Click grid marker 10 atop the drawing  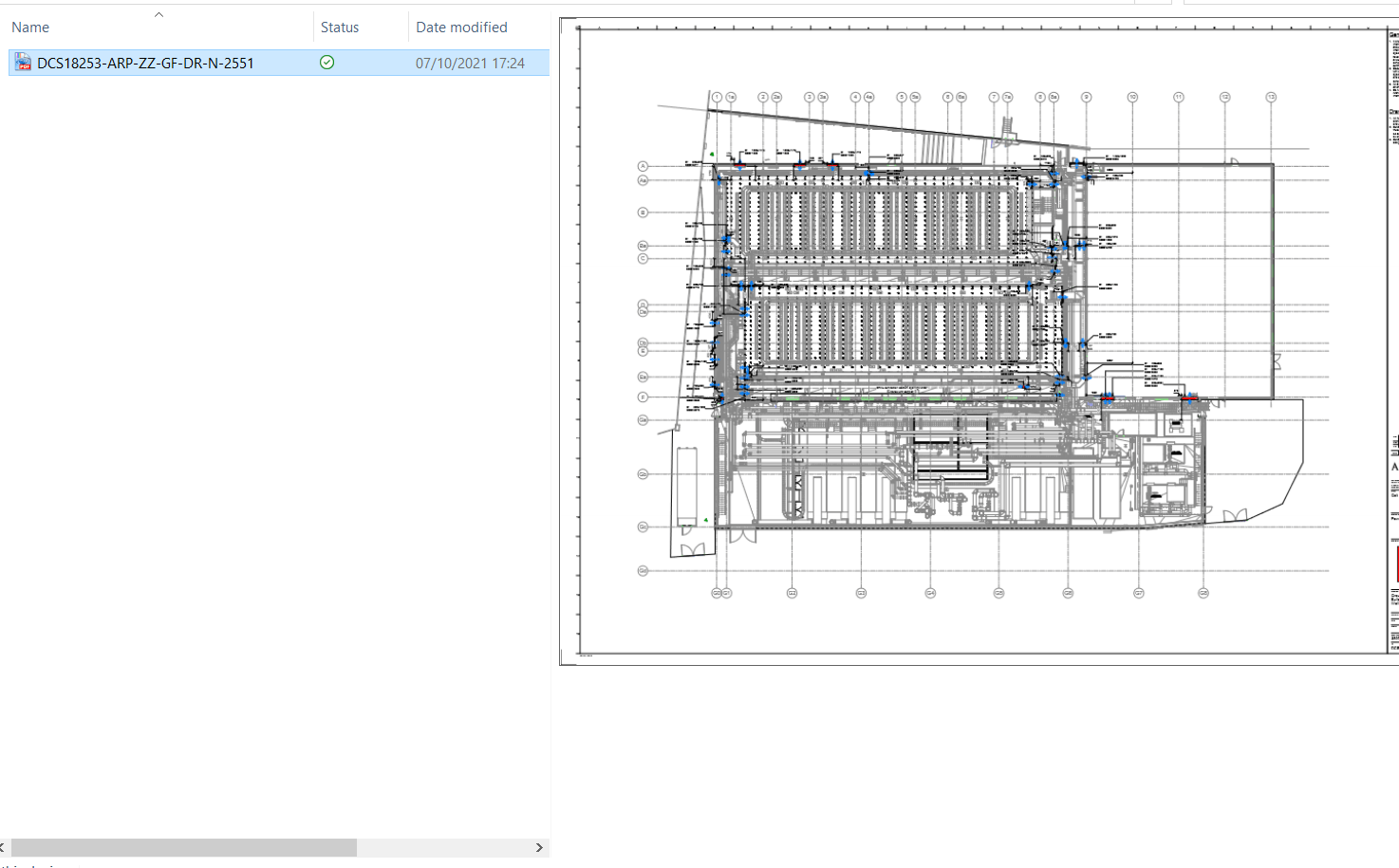point(1132,97)
